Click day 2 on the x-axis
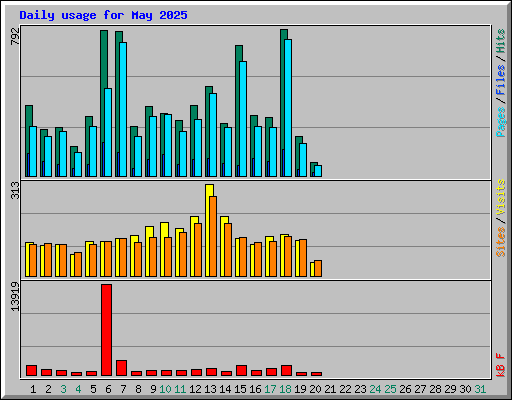Image resolution: width=512 pixels, height=400 pixels. pos(48,389)
